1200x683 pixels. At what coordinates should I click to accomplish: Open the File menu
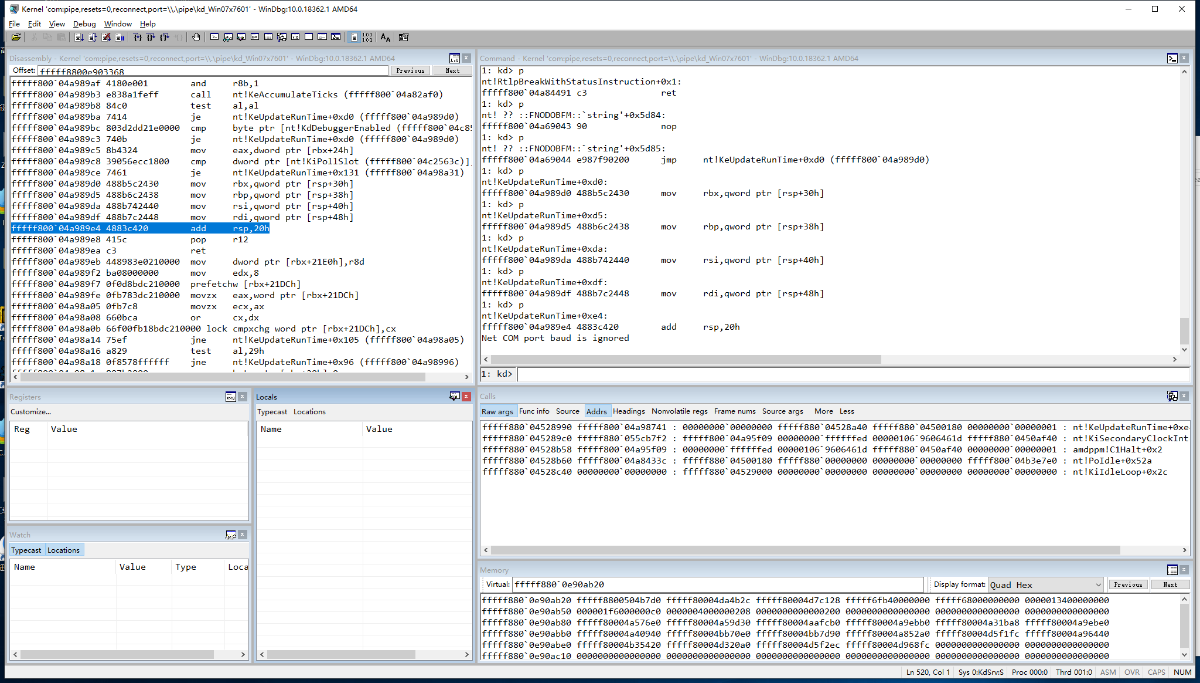(x=14, y=23)
